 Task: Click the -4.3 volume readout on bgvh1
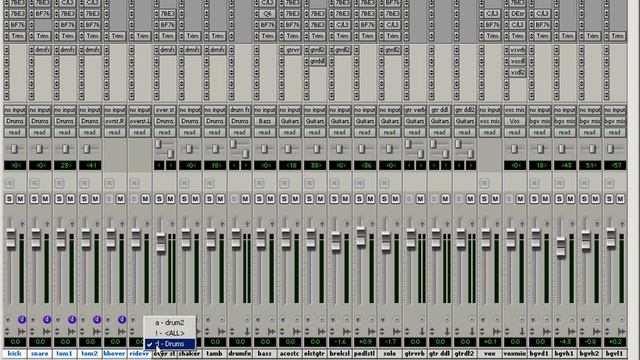coord(564,342)
